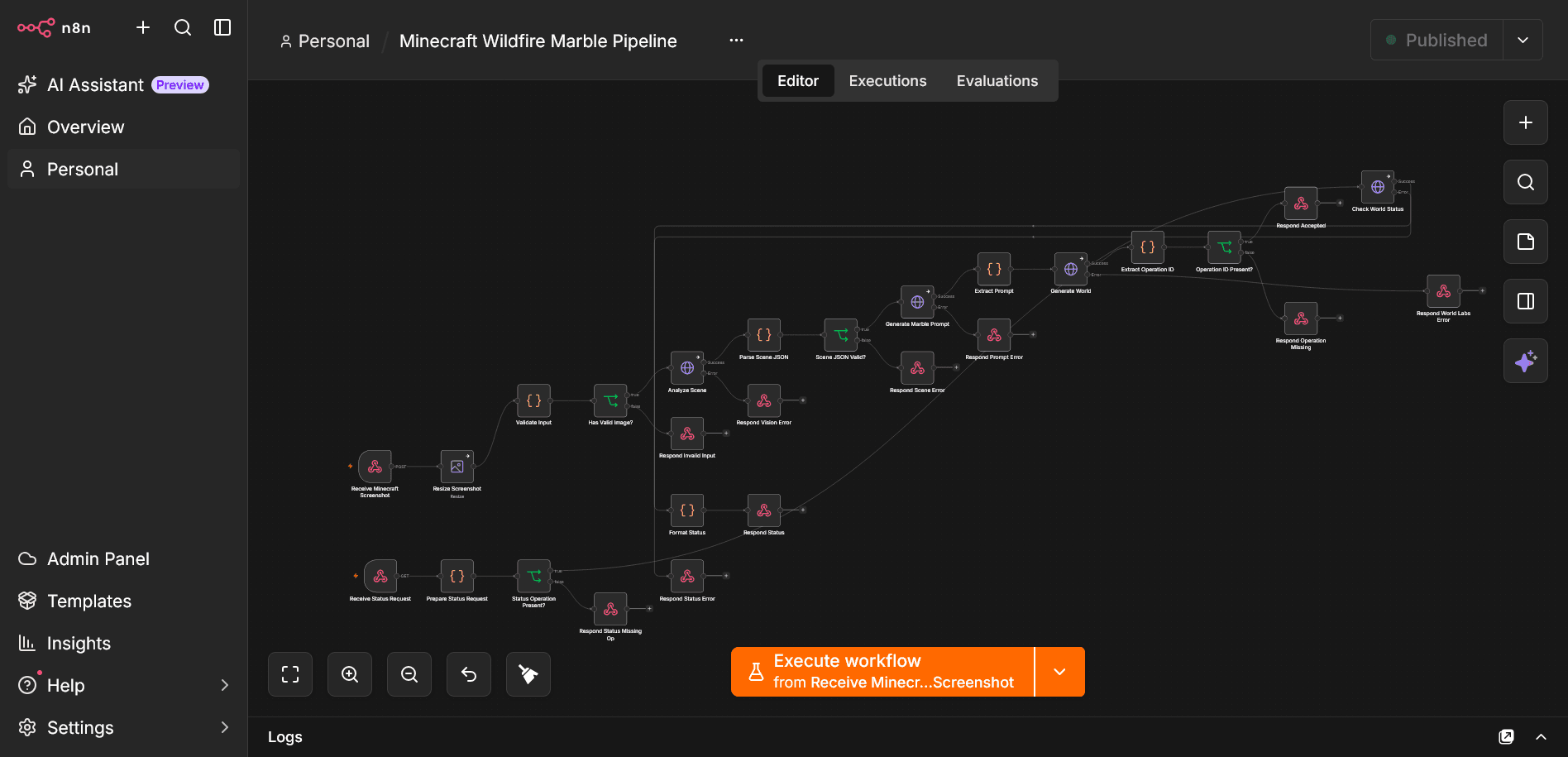Screen dimensions: 1568x757
Task: Toggle focus panel on right
Action: tap(1526, 301)
